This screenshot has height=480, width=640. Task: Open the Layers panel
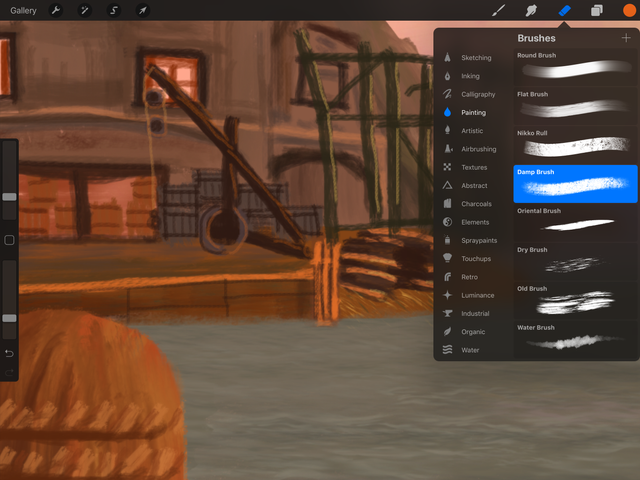pos(597,10)
